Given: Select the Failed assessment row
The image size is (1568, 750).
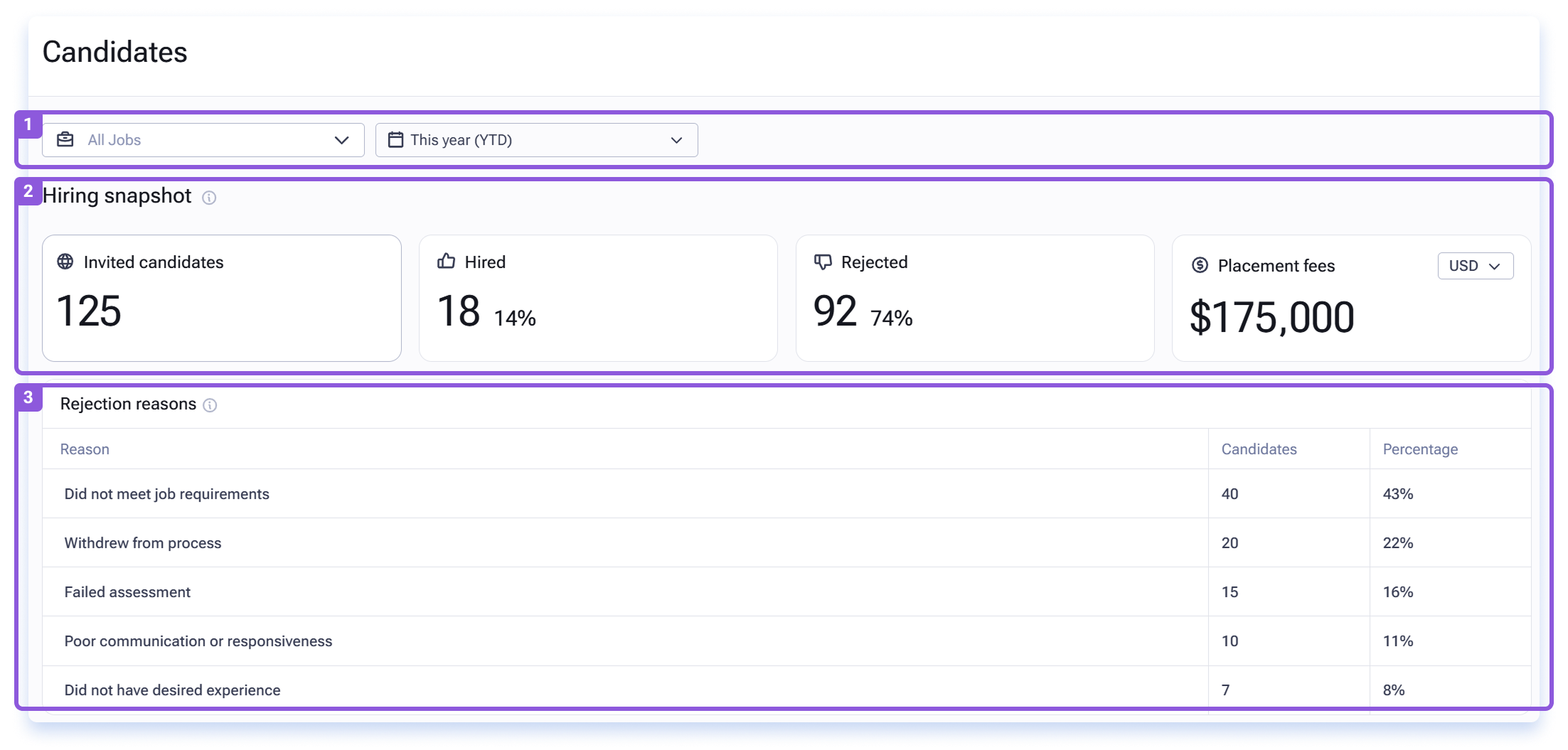Looking at the screenshot, I should (x=786, y=592).
